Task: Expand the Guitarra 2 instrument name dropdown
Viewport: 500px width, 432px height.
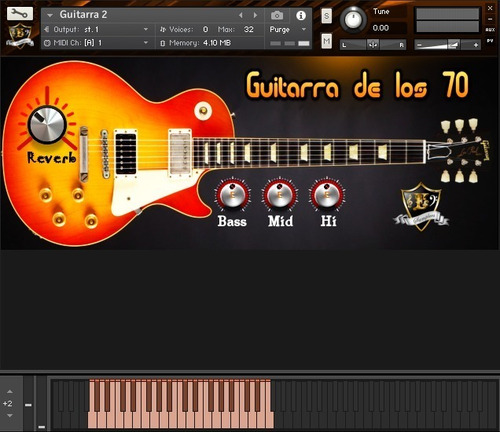Action: (x=50, y=15)
